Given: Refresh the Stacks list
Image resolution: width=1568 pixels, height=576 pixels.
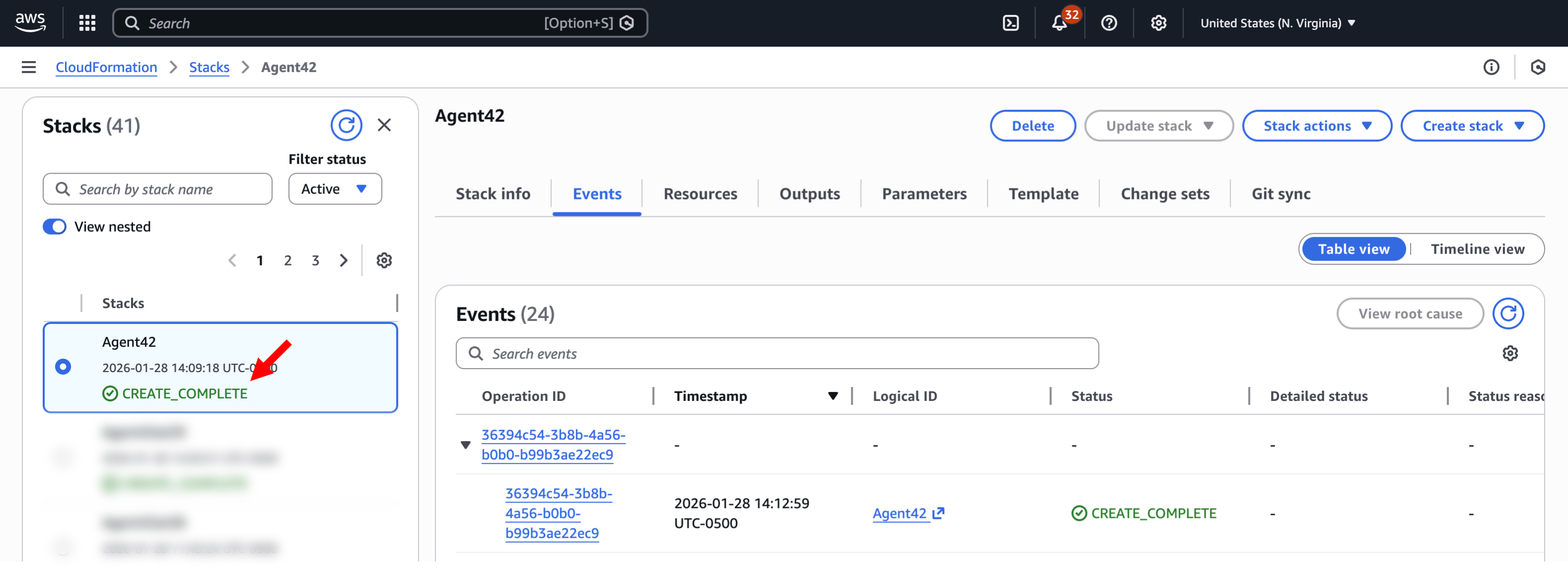Looking at the screenshot, I should (x=346, y=126).
